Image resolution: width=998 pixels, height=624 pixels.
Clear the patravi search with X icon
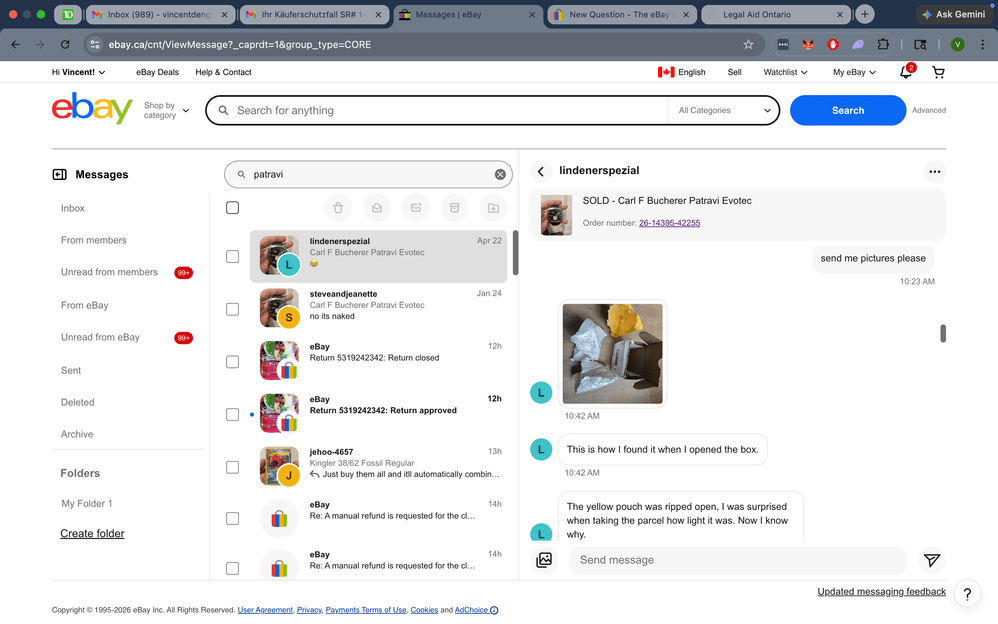[x=500, y=174]
